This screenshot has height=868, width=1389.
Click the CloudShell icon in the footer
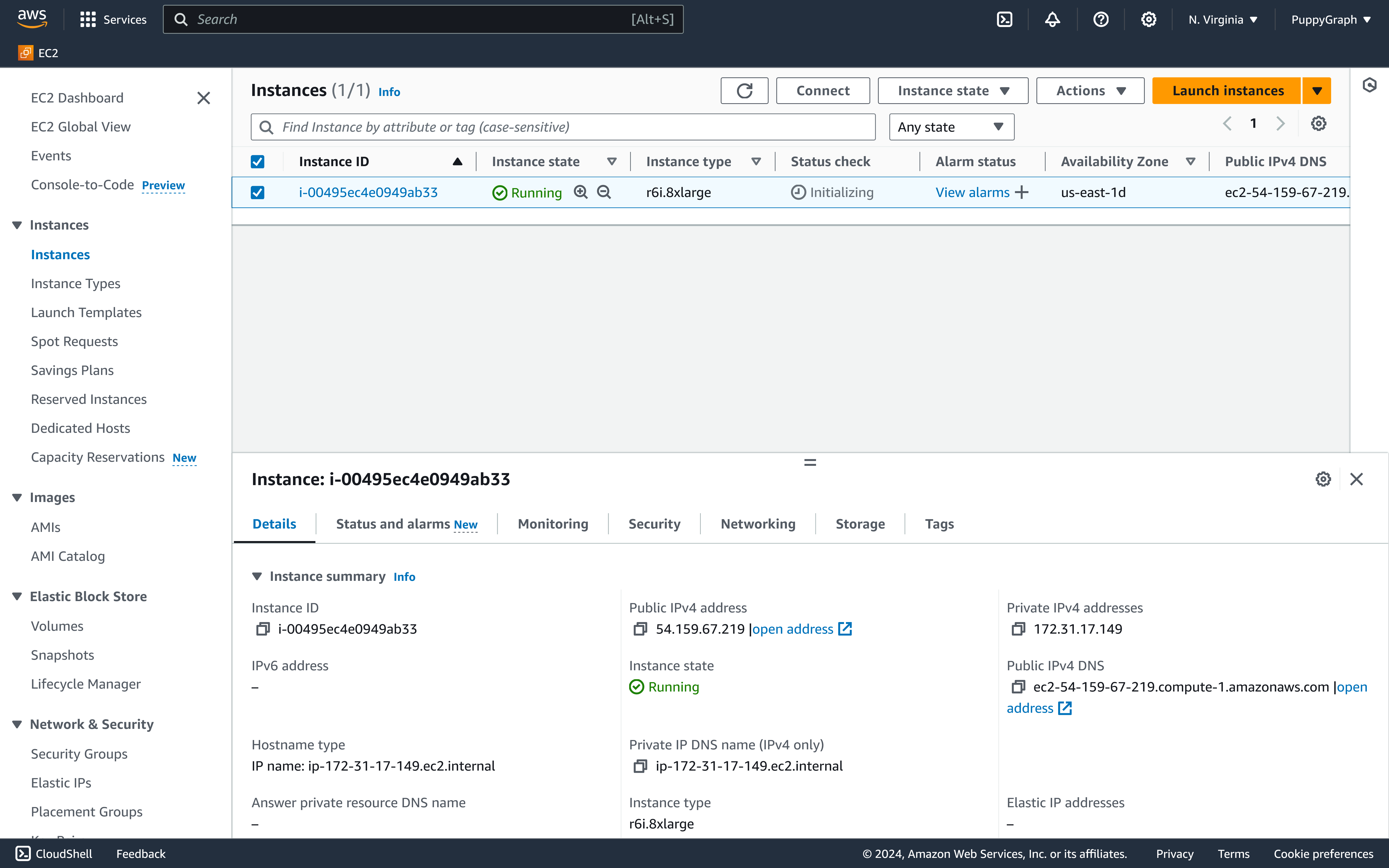pos(23,854)
